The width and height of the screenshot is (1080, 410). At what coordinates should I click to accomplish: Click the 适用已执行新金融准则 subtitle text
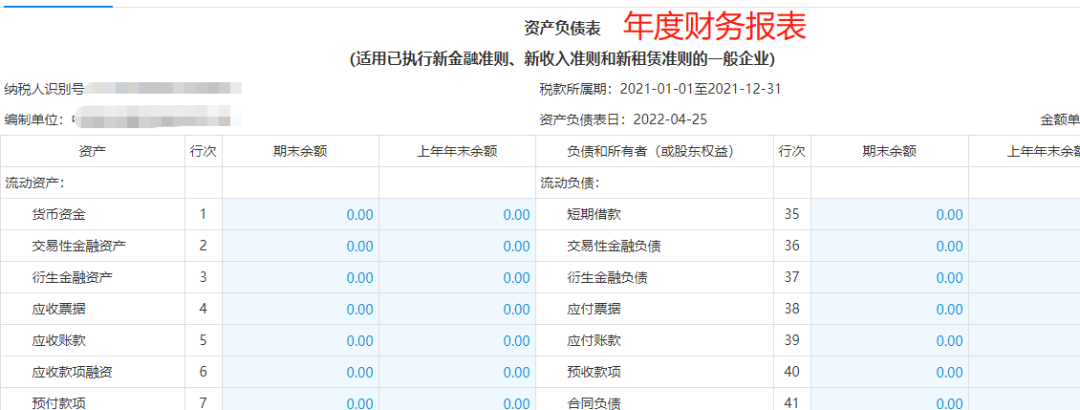[x=563, y=60]
